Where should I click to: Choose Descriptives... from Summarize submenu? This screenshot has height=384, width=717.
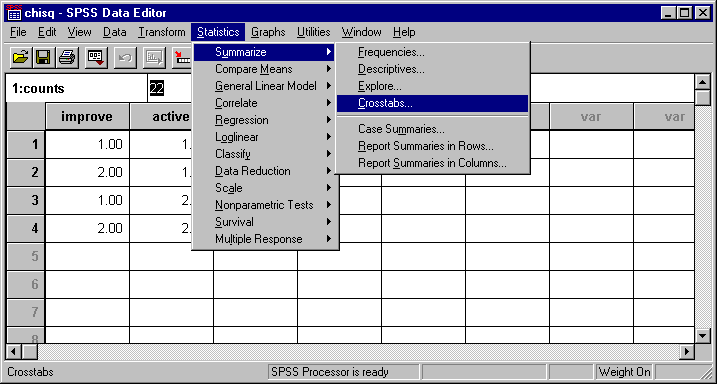tap(433, 69)
